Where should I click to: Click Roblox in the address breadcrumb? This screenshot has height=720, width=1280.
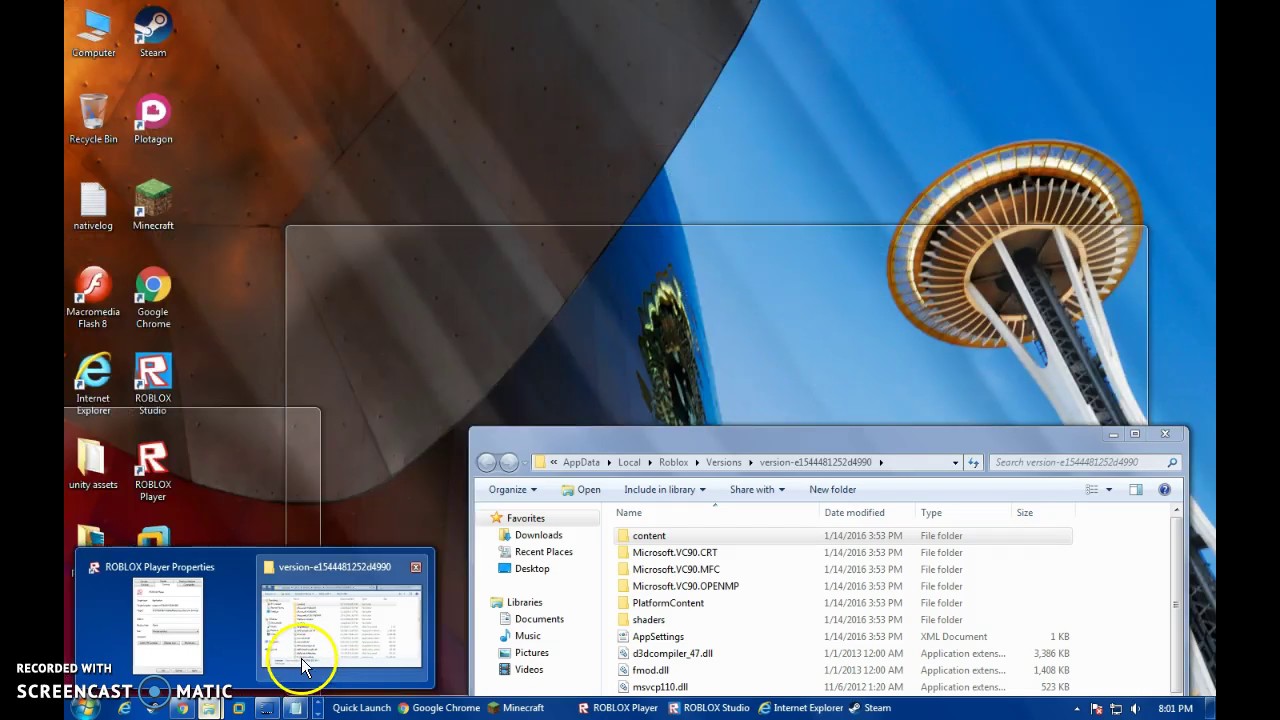(x=673, y=463)
